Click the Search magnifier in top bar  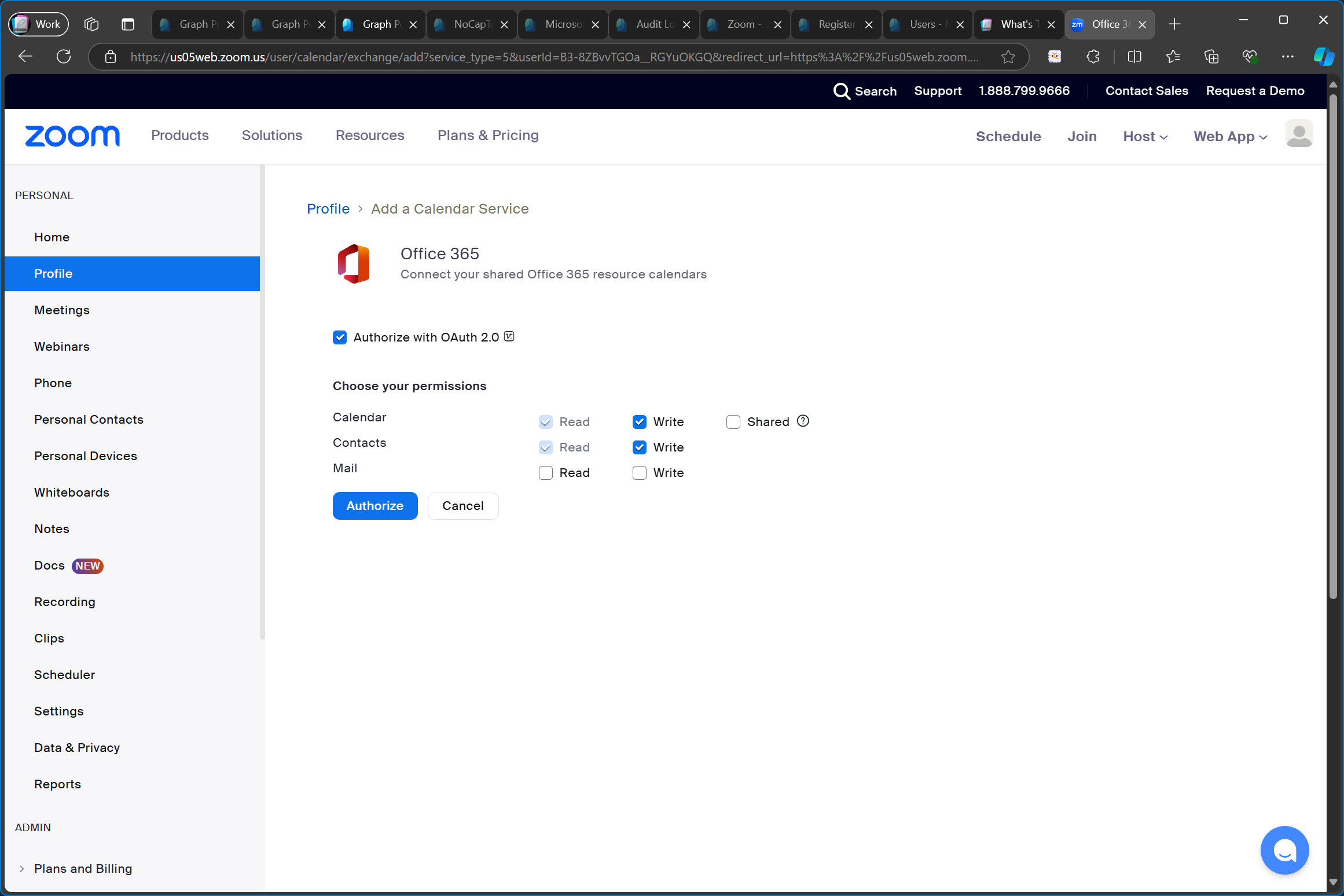[x=841, y=91]
